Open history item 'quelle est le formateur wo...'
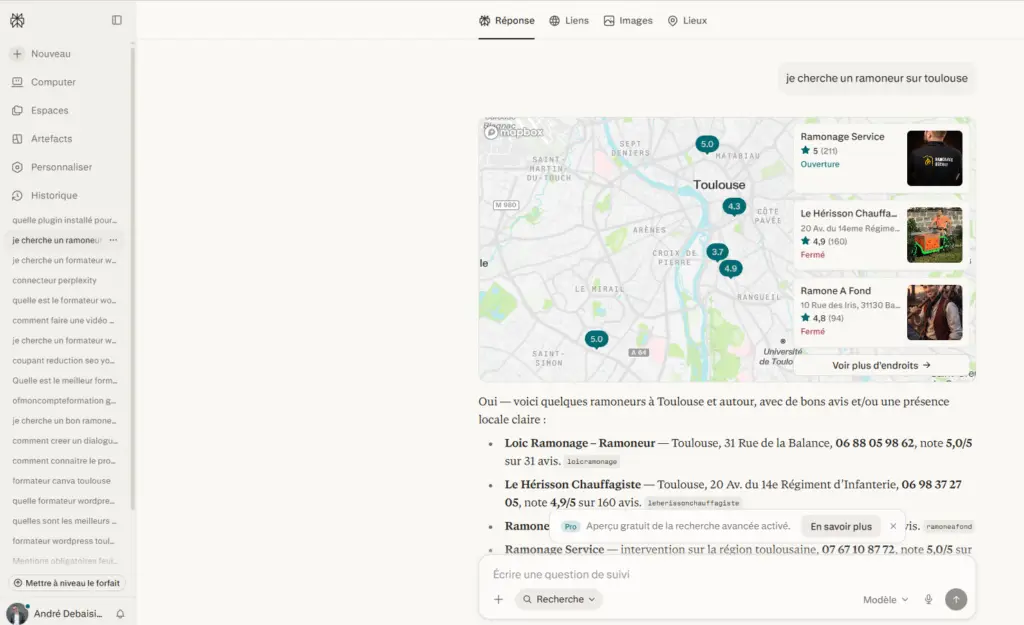The image size is (1024, 625). pos(64,300)
